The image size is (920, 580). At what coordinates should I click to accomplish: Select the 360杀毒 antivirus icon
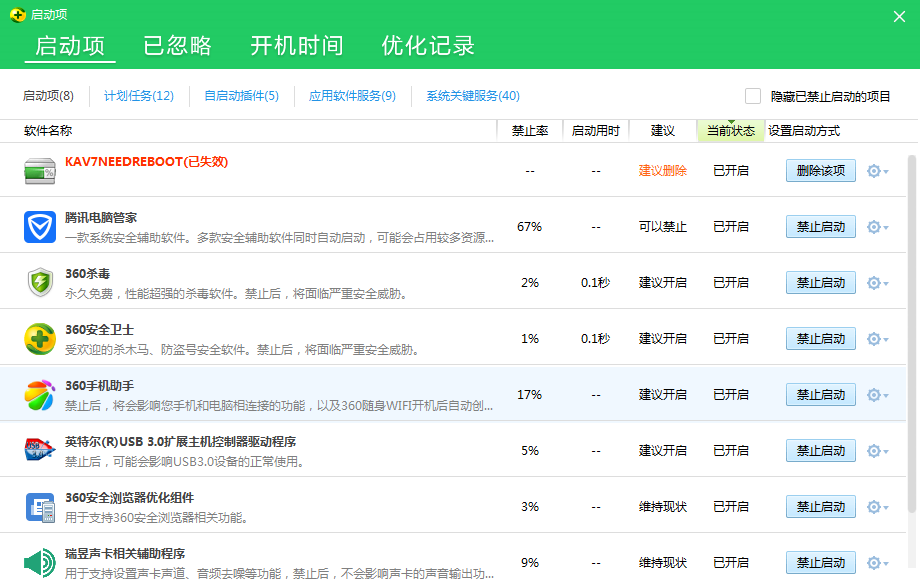[x=40, y=281]
